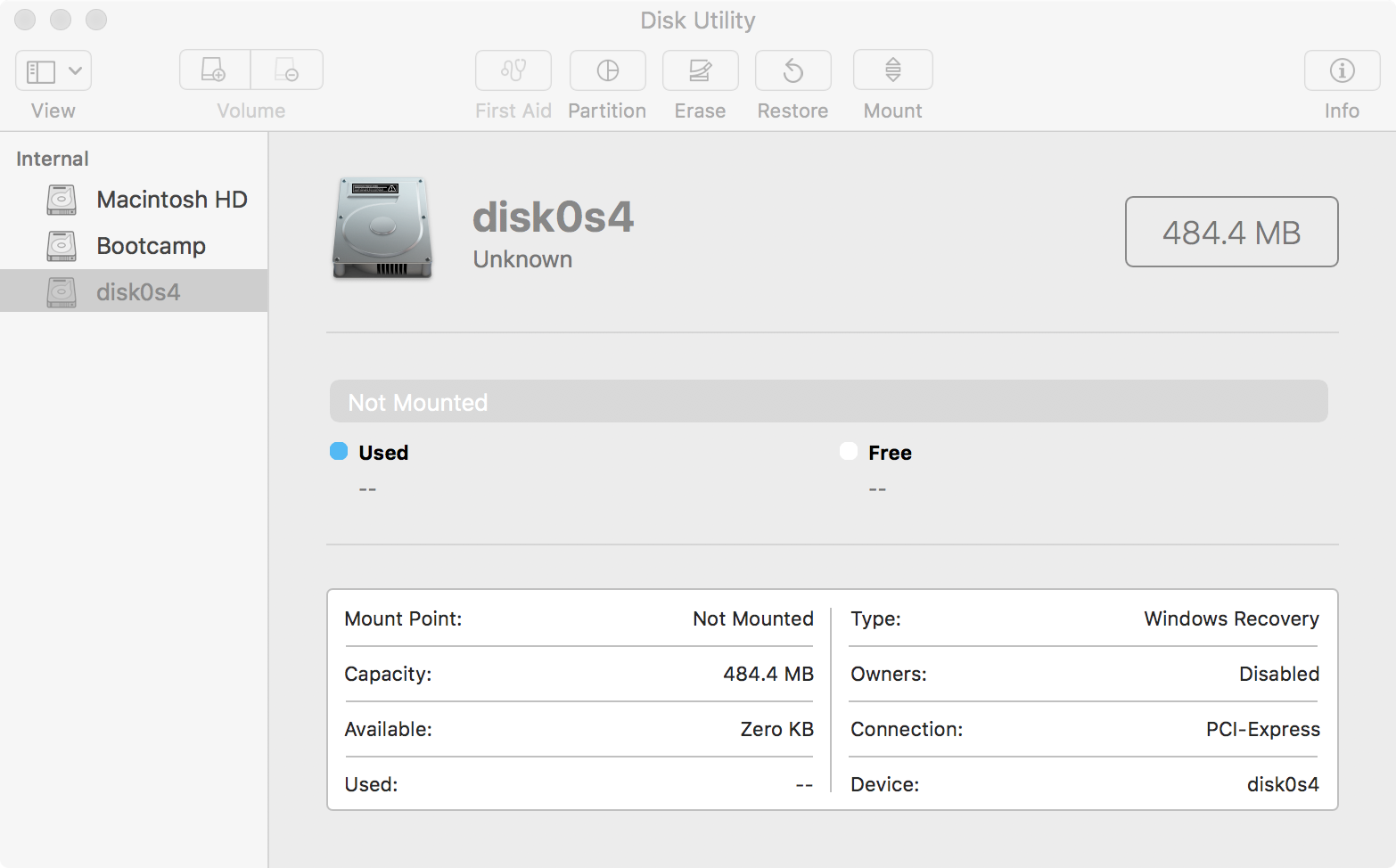Click the 484.4 MB capacity badge
This screenshot has width=1396, height=868.
pos(1232,232)
